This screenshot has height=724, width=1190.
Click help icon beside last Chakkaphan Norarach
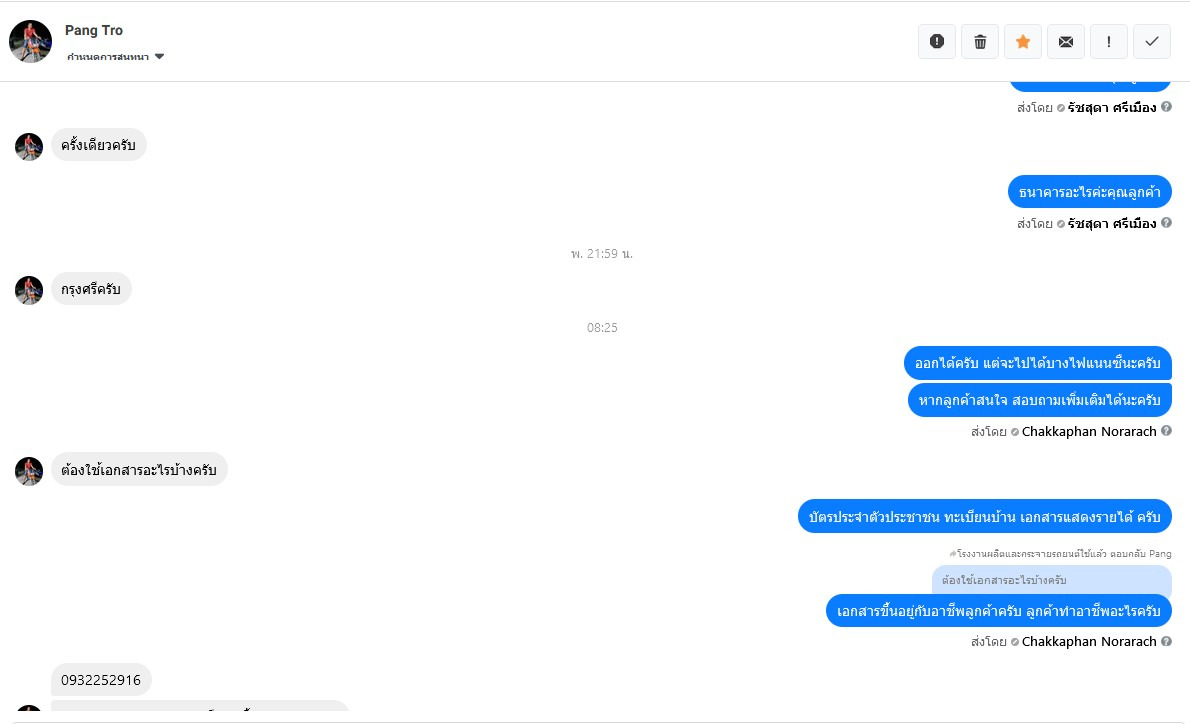click(x=1166, y=641)
